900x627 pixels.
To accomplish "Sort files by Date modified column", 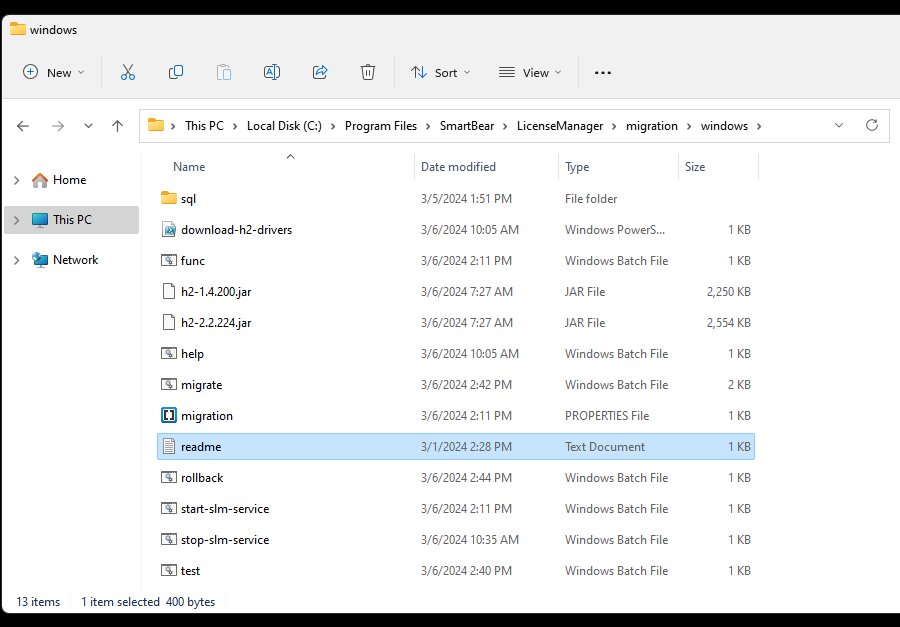I will tap(458, 166).
